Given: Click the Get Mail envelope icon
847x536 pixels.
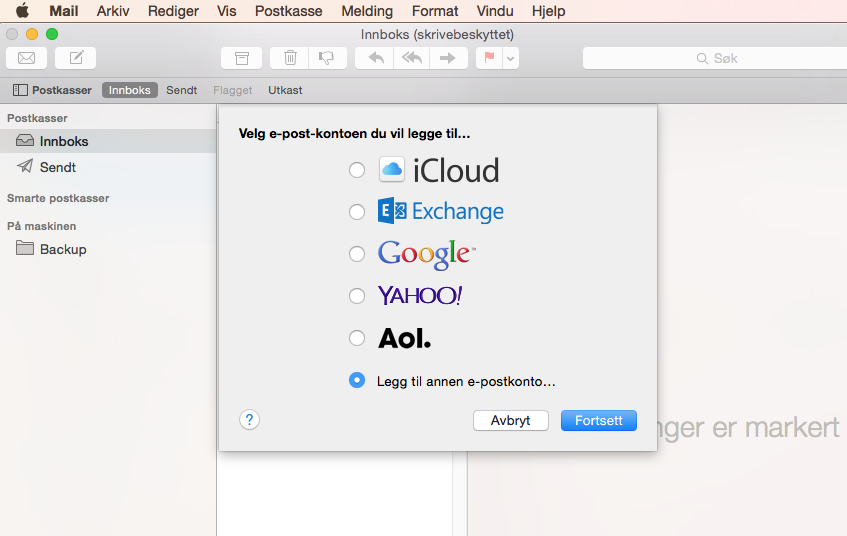Looking at the screenshot, I should click(26, 58).
